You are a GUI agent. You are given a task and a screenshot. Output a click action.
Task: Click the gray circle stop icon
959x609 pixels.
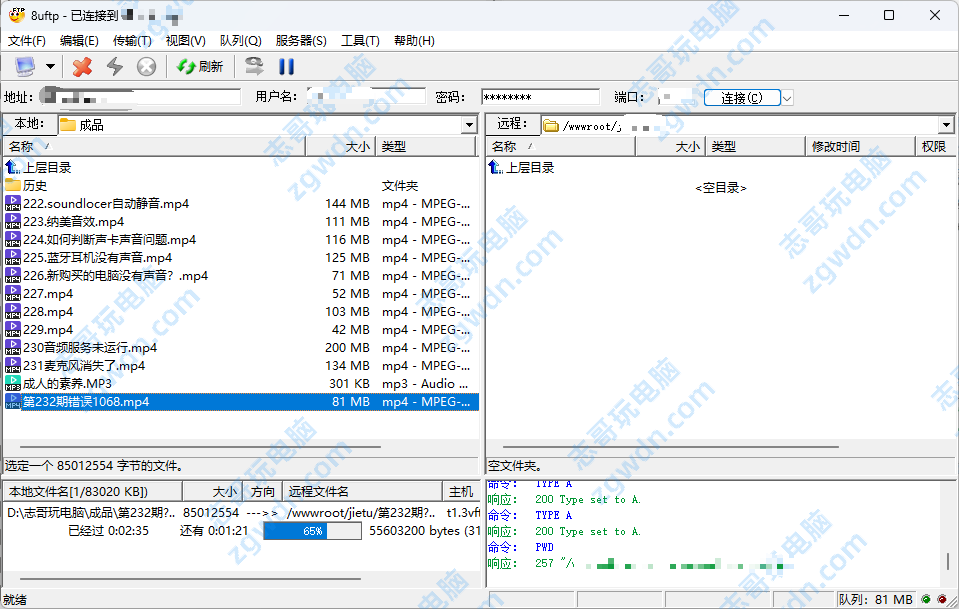click(x=146, y=66)
